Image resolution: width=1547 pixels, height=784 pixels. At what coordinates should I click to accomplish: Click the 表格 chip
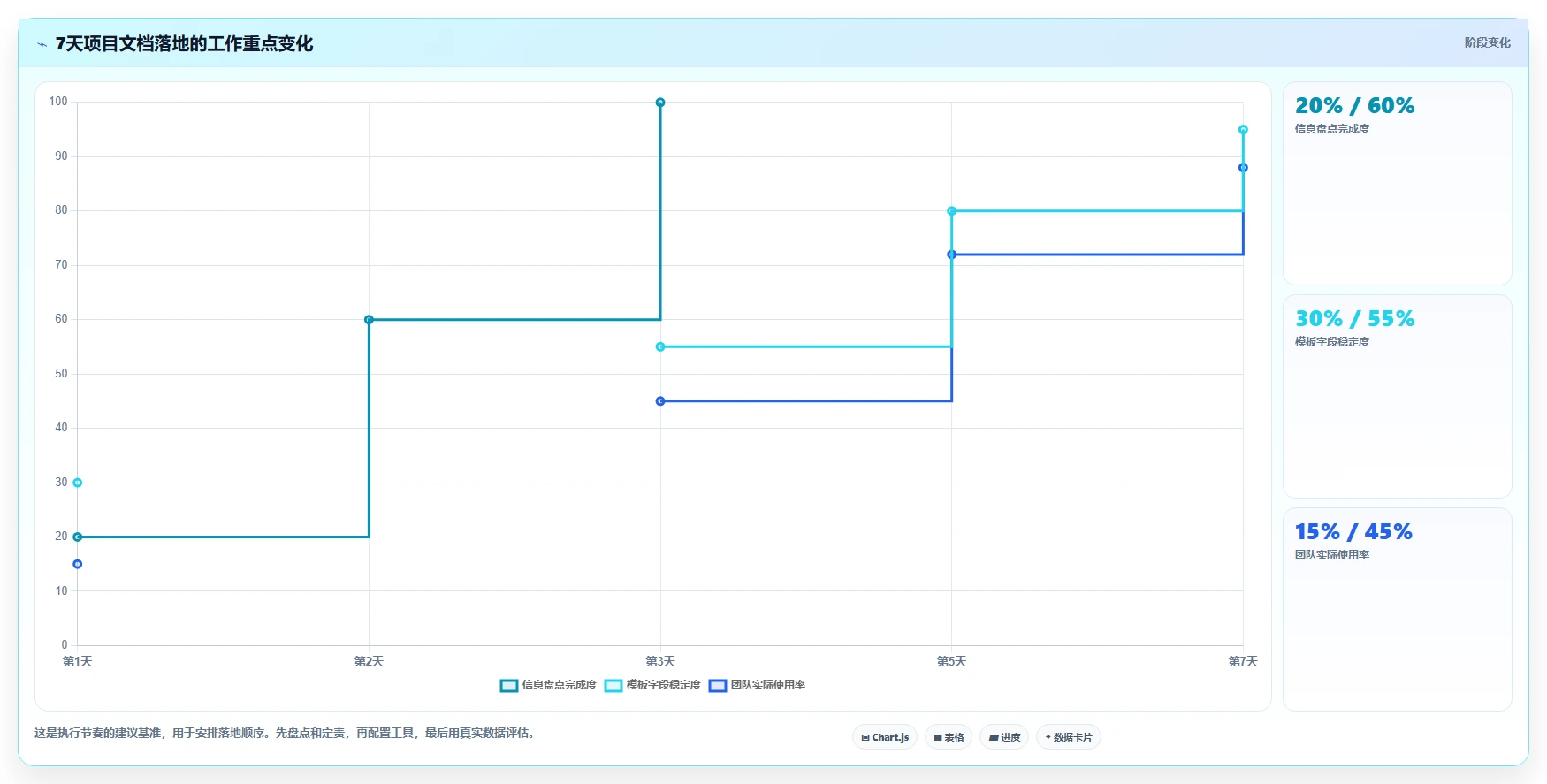[x=949, y=737]
